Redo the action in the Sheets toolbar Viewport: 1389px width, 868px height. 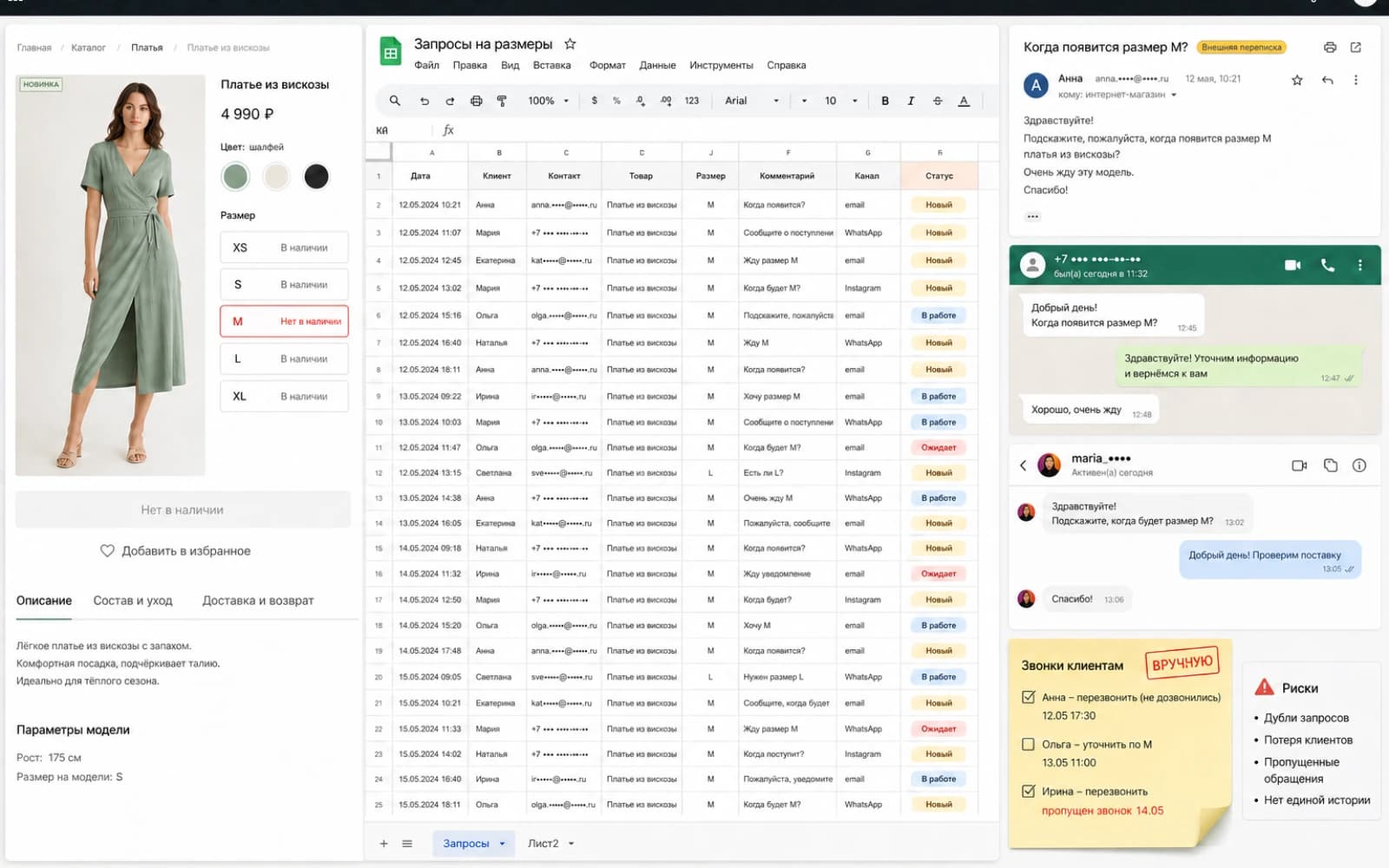[x=450, y=101]
